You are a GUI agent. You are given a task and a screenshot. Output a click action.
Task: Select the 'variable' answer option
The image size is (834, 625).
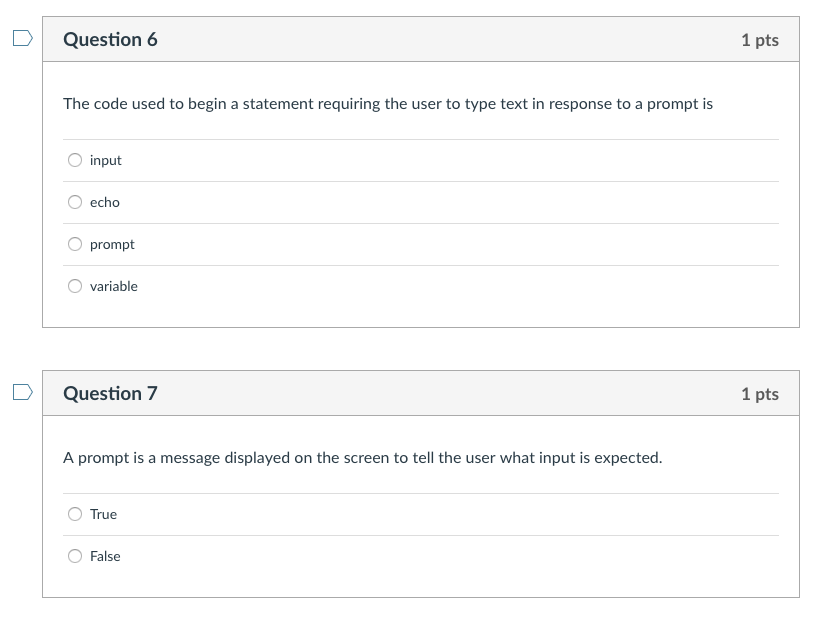point(75,286)
